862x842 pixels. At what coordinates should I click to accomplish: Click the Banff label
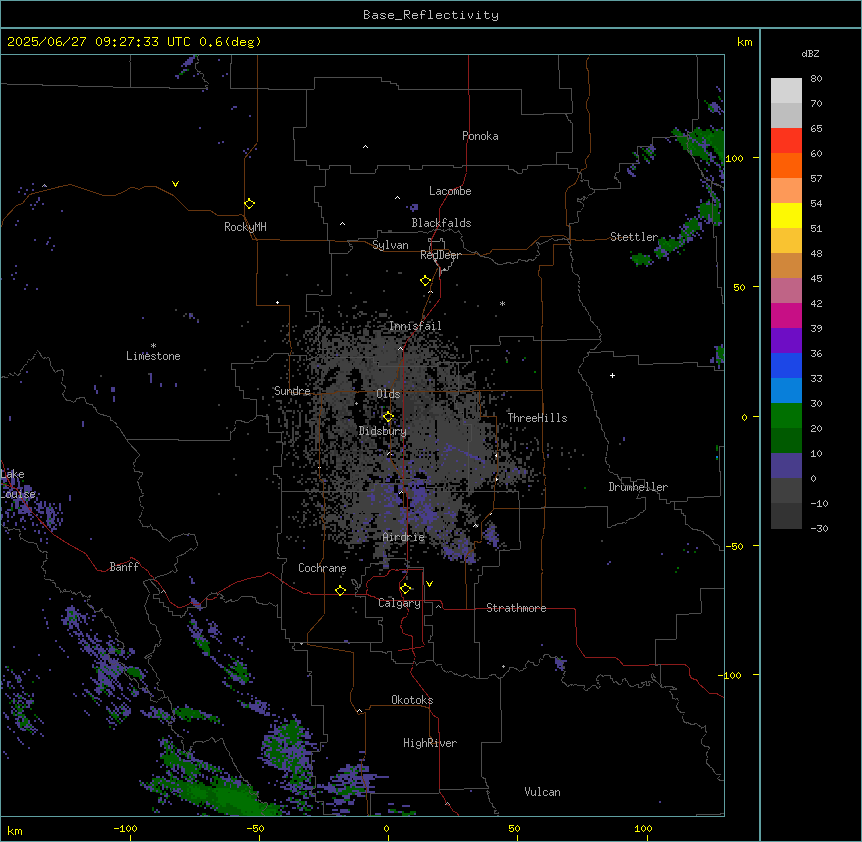124,567
